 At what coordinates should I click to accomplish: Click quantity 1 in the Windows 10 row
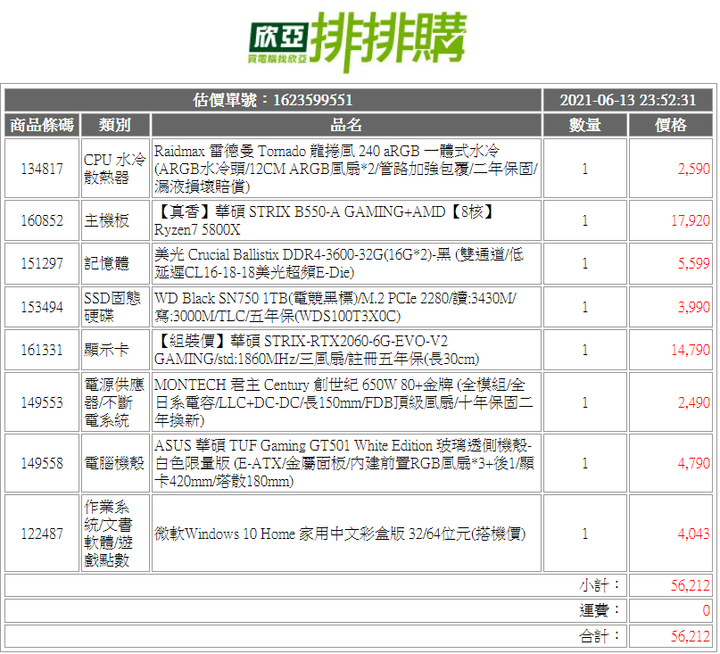click(x=585, y=534)
